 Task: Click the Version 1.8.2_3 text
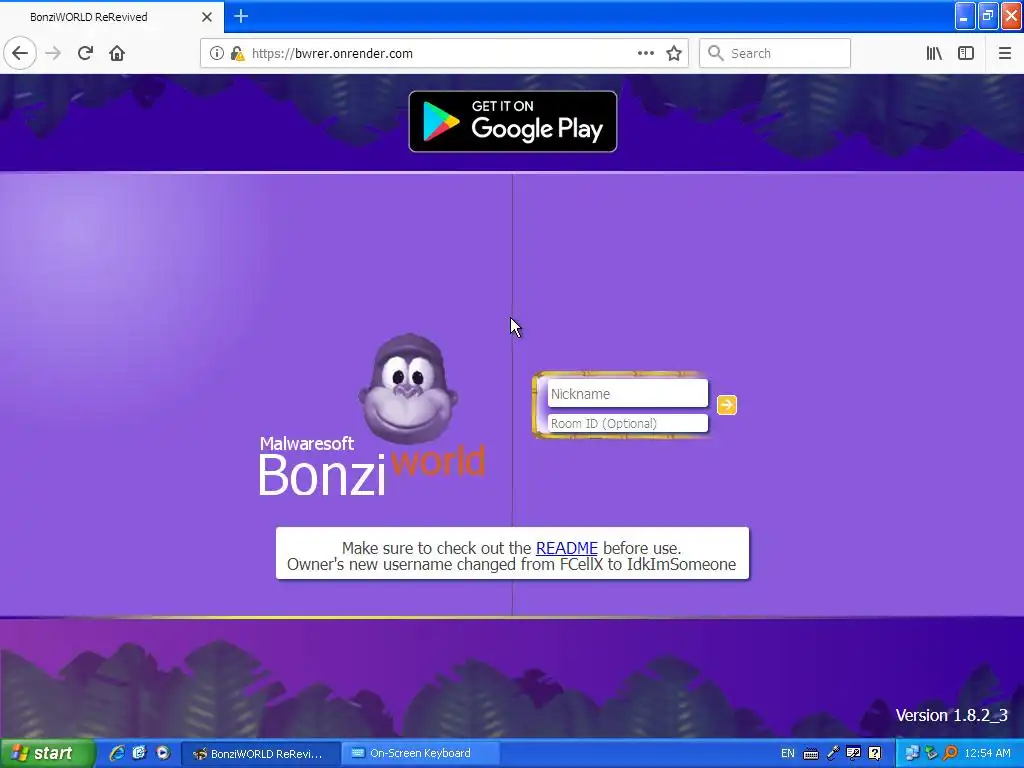click(952, 715)
